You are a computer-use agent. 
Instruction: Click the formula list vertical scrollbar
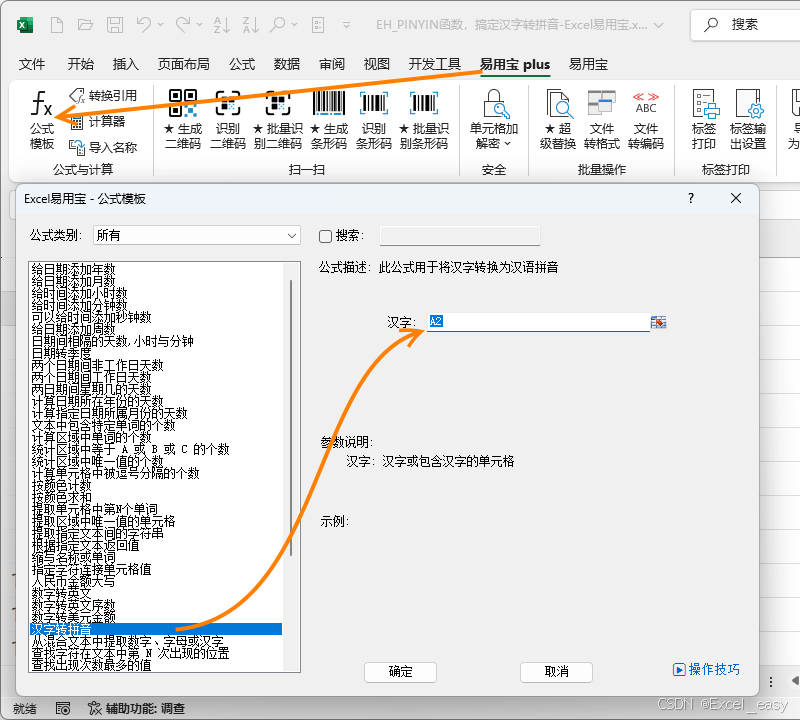[x=291, y=417]
